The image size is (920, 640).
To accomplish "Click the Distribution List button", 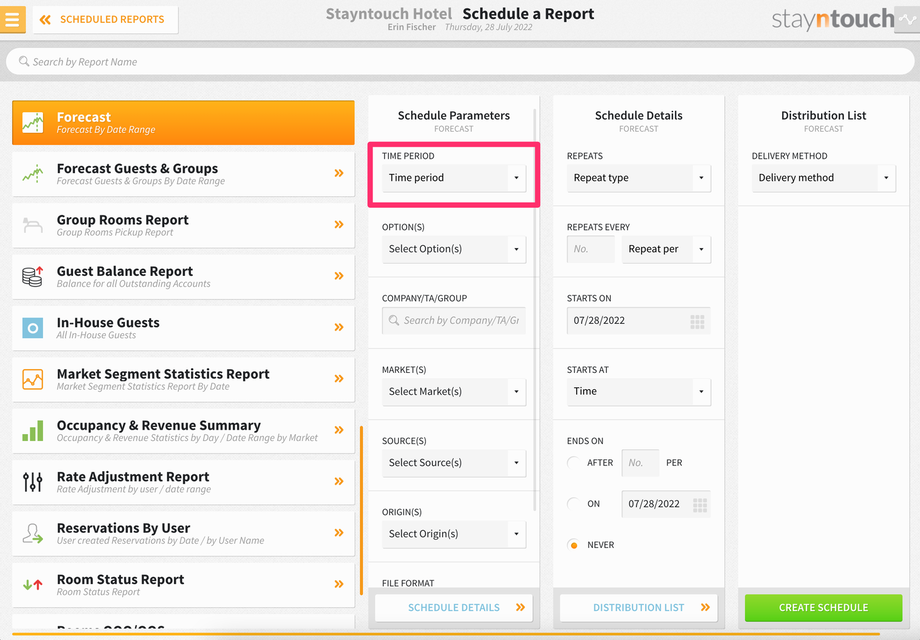I will pos(638,608).
